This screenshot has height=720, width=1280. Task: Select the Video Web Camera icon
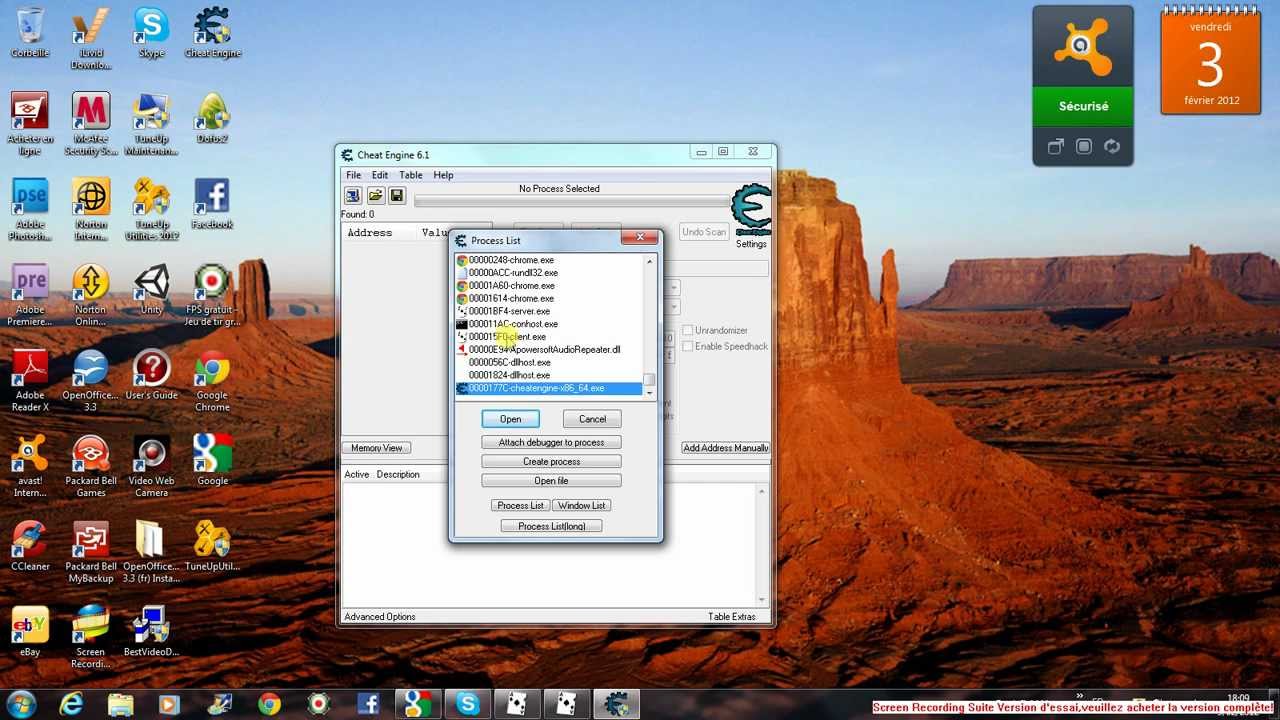151,466
